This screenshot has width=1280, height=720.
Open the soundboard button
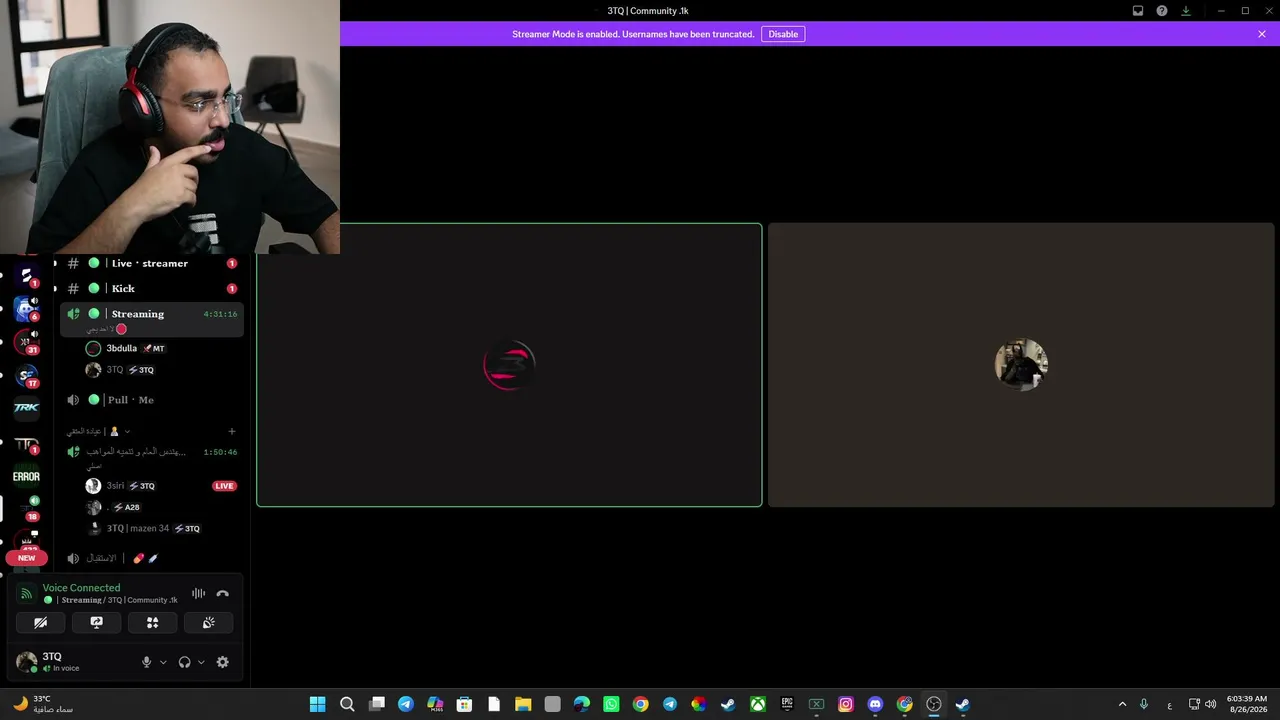(209, 622)
